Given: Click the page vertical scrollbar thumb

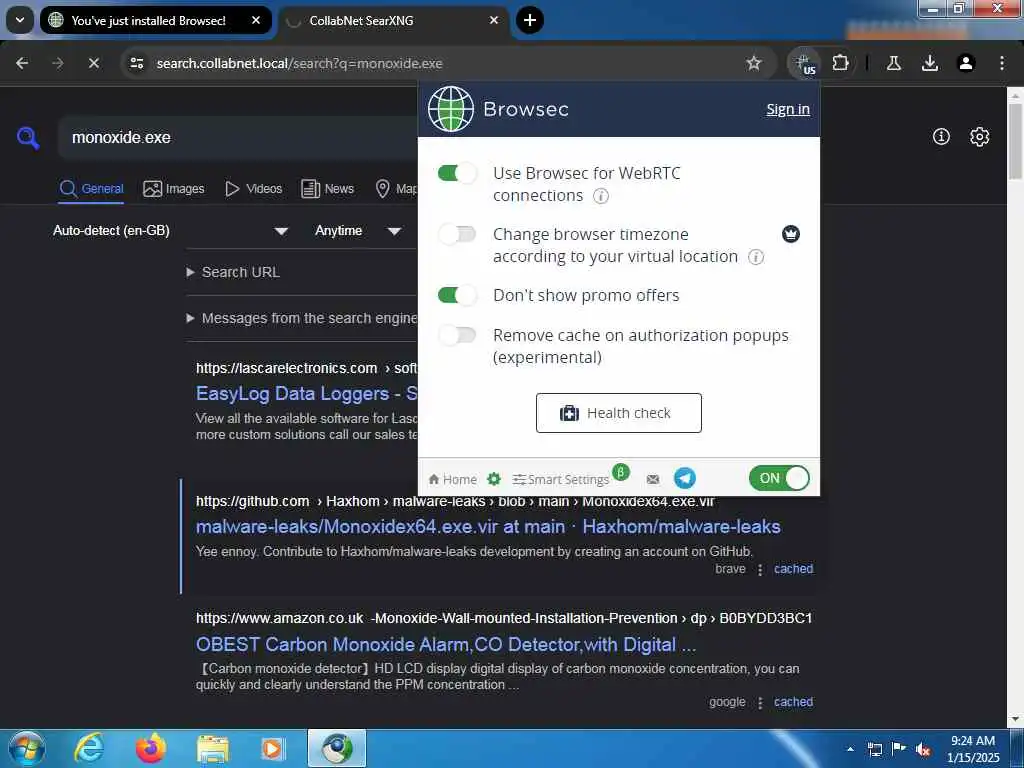Looking at the screenshot, I should (x=1015, y=140).
